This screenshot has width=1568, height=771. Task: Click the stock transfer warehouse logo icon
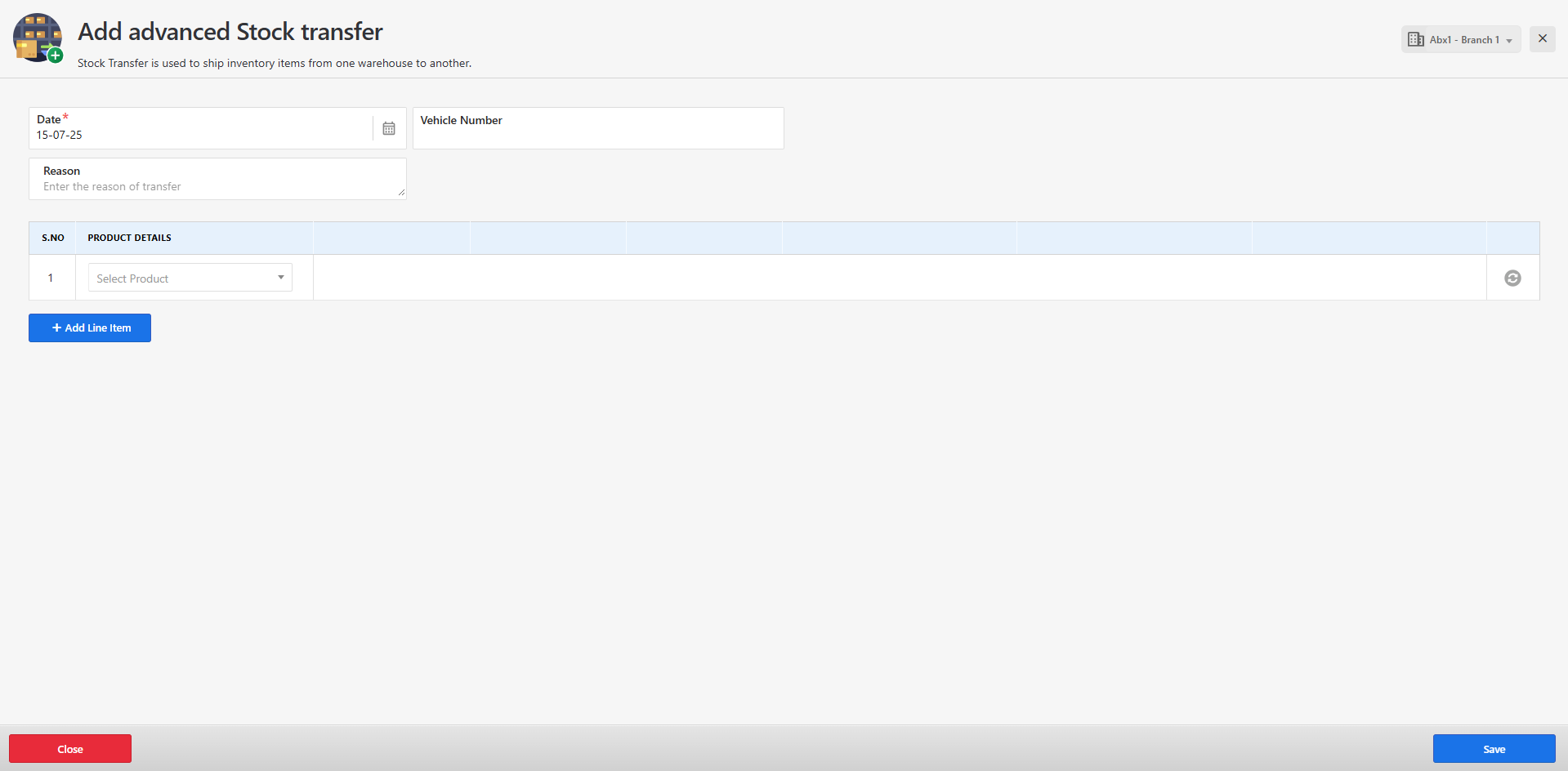[x=38, y=38]
